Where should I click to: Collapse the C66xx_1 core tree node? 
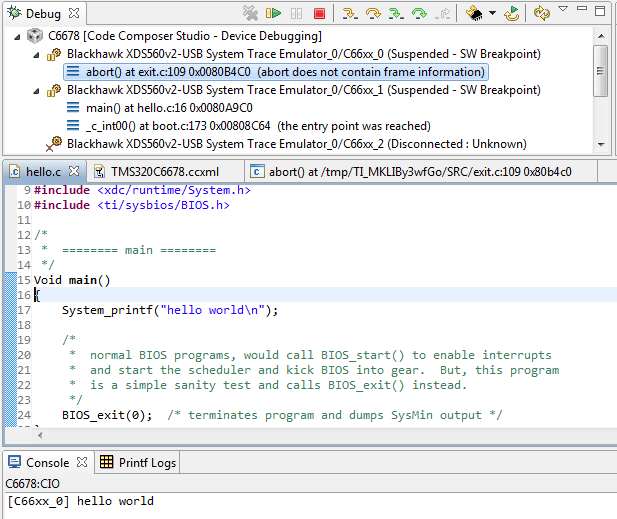[x=36, y=91]
